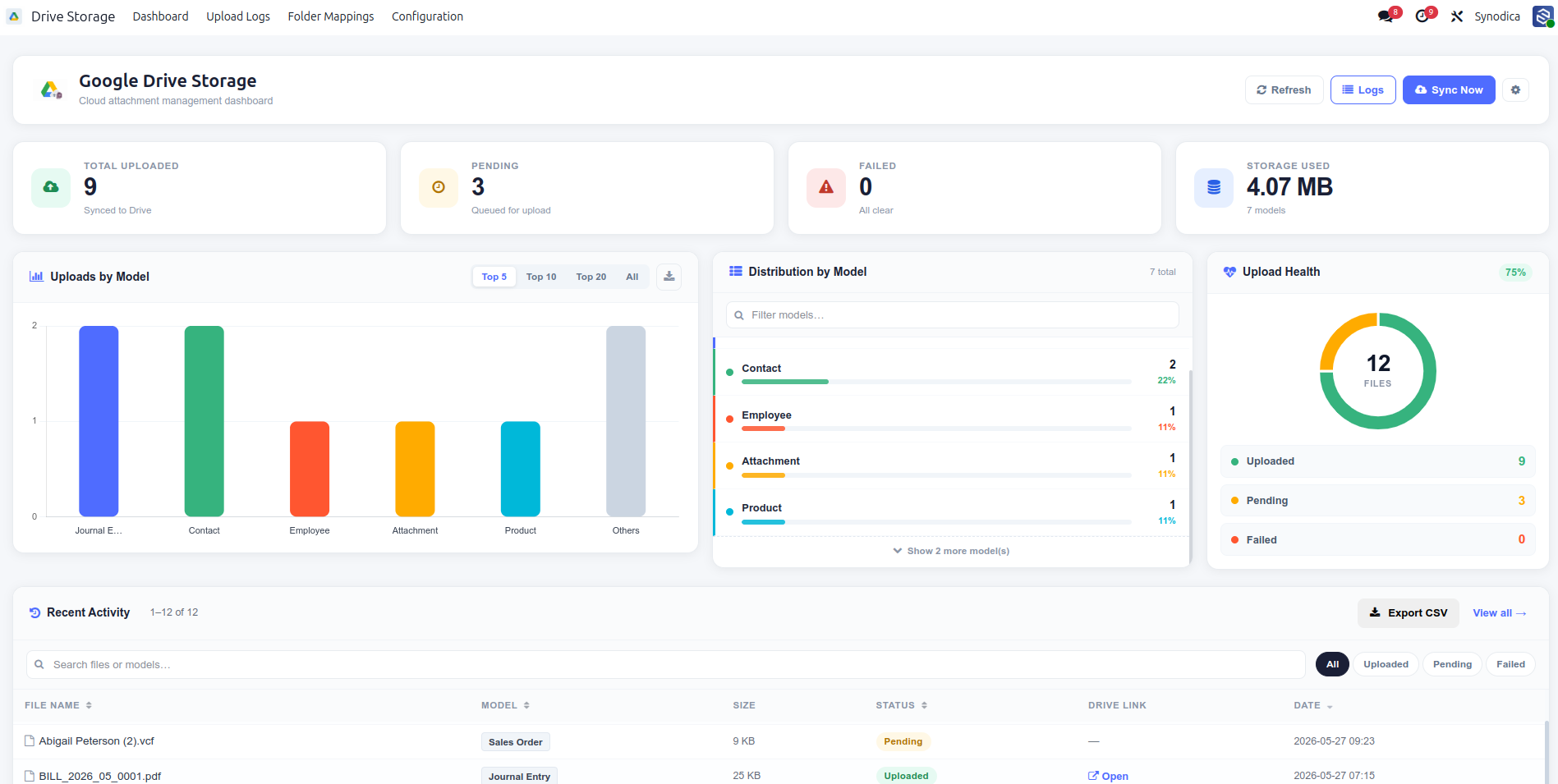Click the Failed warning triangle icon
This screenshot has width=1558, height=784.
pos(826,187)
